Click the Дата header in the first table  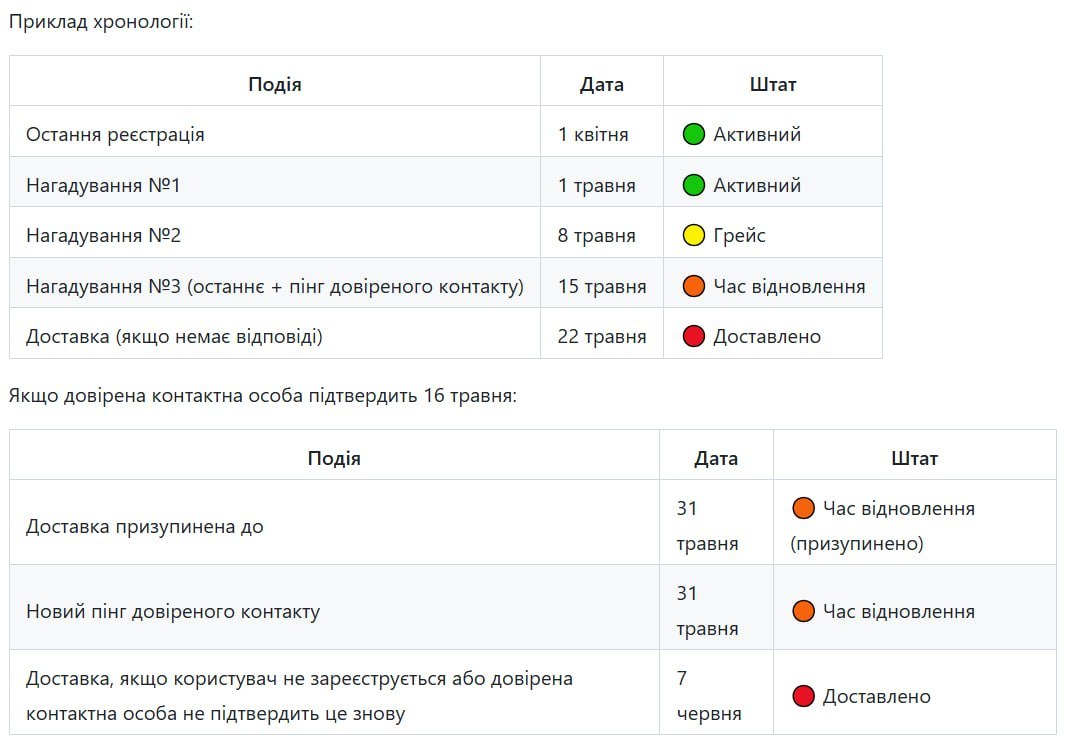601,84
